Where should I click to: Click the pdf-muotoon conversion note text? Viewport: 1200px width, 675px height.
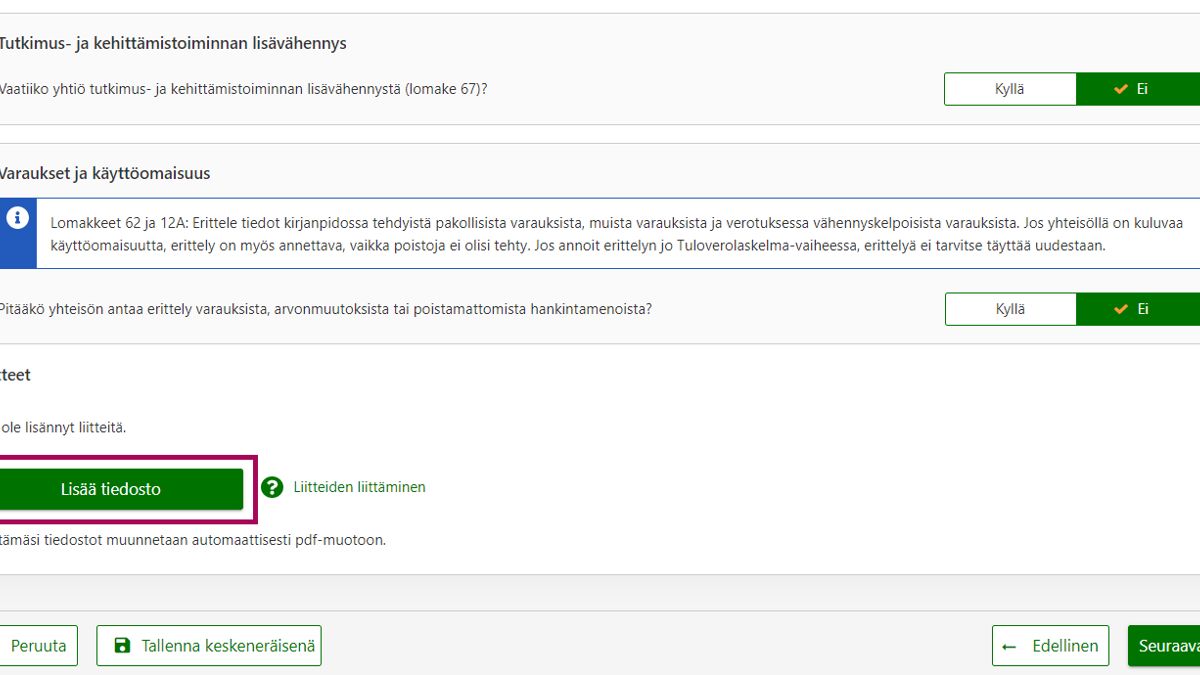click(x=192, y=540)
